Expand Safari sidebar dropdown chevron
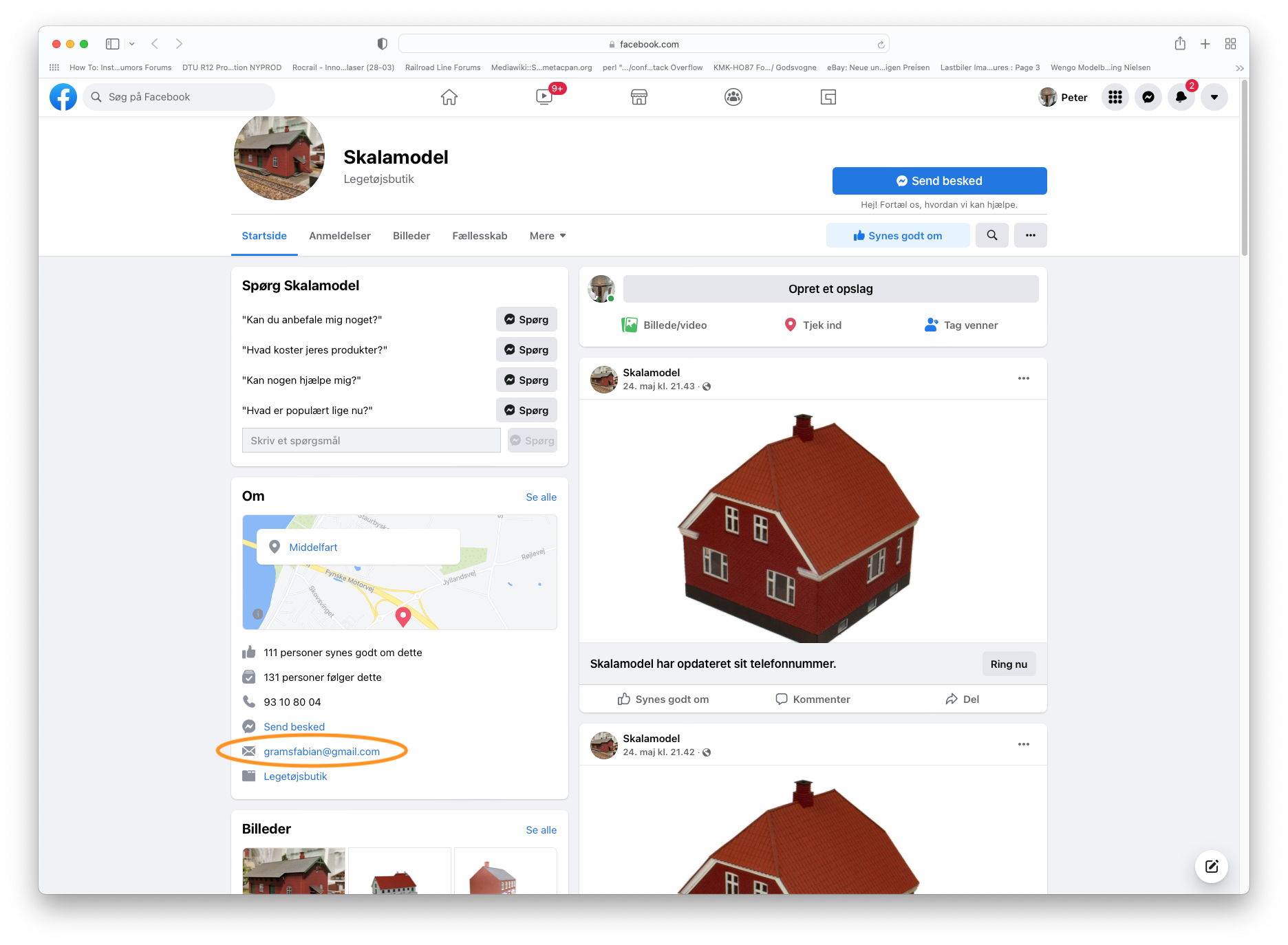The image size is (1288, 945). click(x=131, y=44)
